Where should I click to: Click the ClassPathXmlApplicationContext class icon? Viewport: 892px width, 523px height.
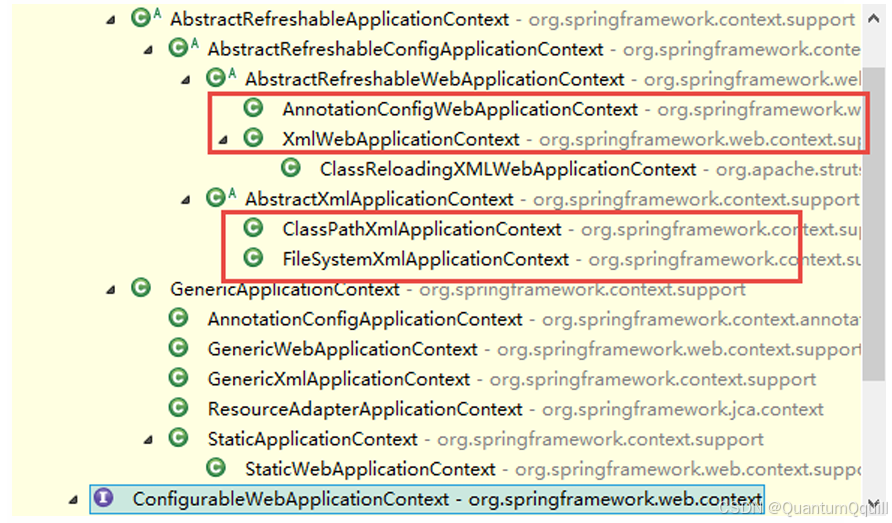[253, 228]
